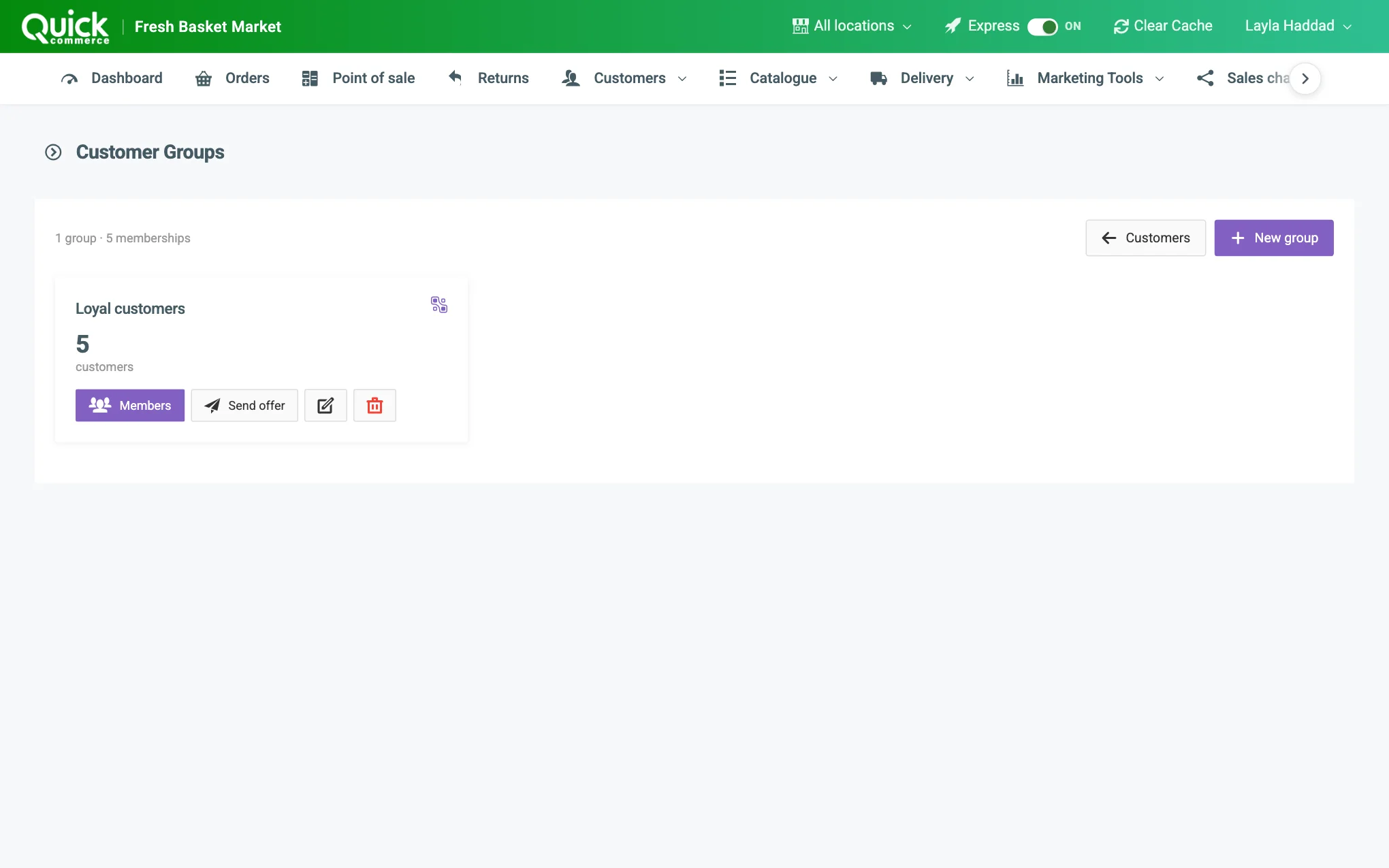Edit the Loyal customers group
1389x868 pixels.
click(325, 406)
